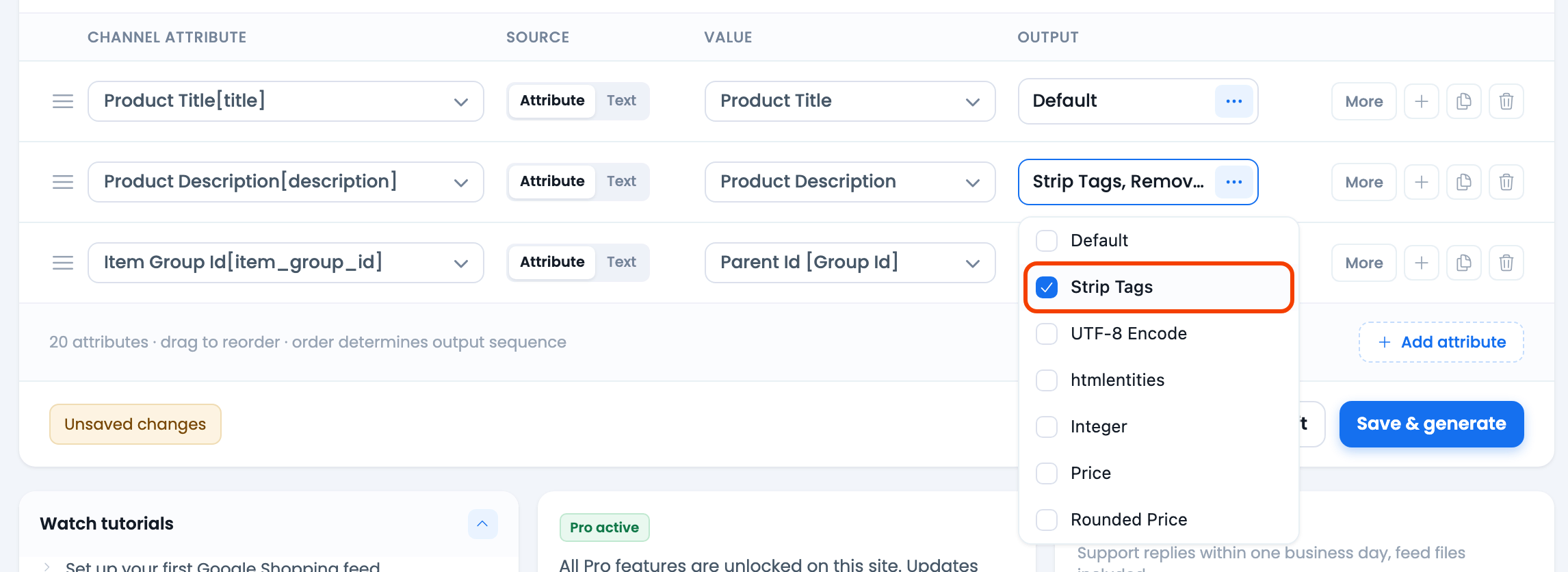Delete the Item Group Id row
The width and height of the screenshot is (1568, 572).
pyautogui.click(x=1506, y=263)
